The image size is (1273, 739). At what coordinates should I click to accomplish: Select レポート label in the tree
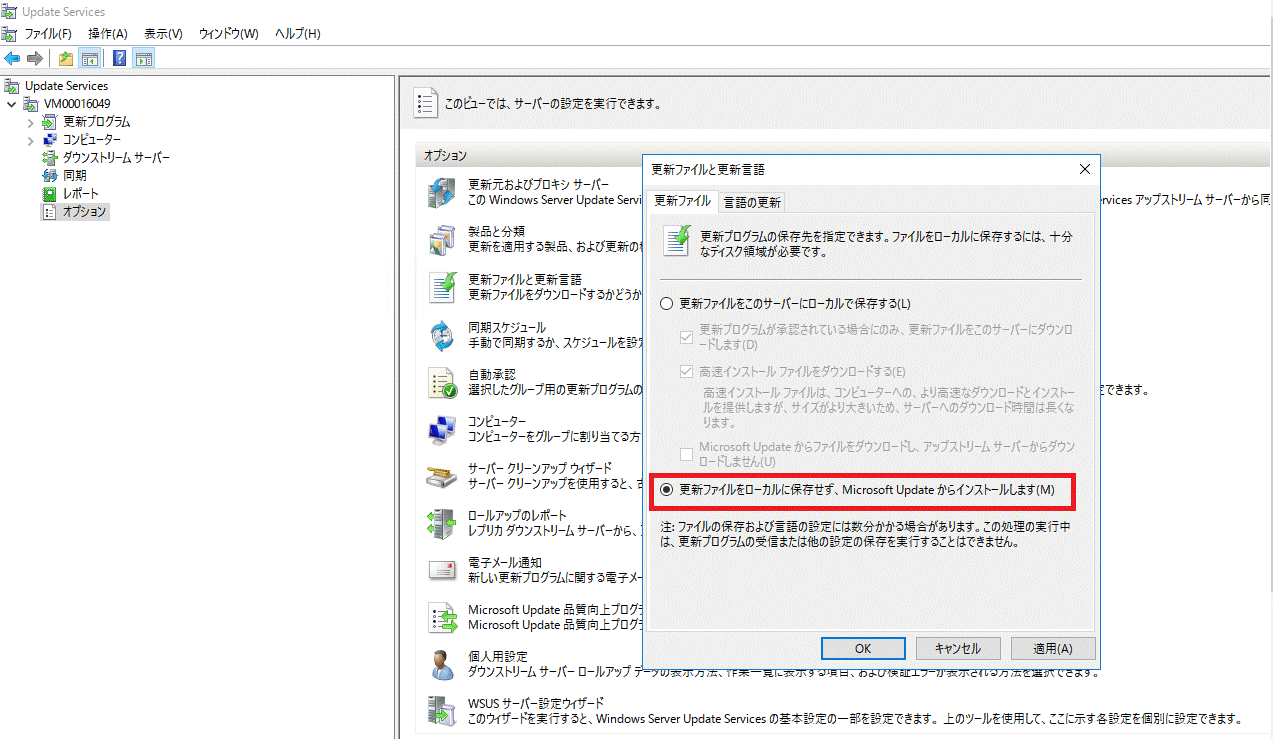[81, 194]
